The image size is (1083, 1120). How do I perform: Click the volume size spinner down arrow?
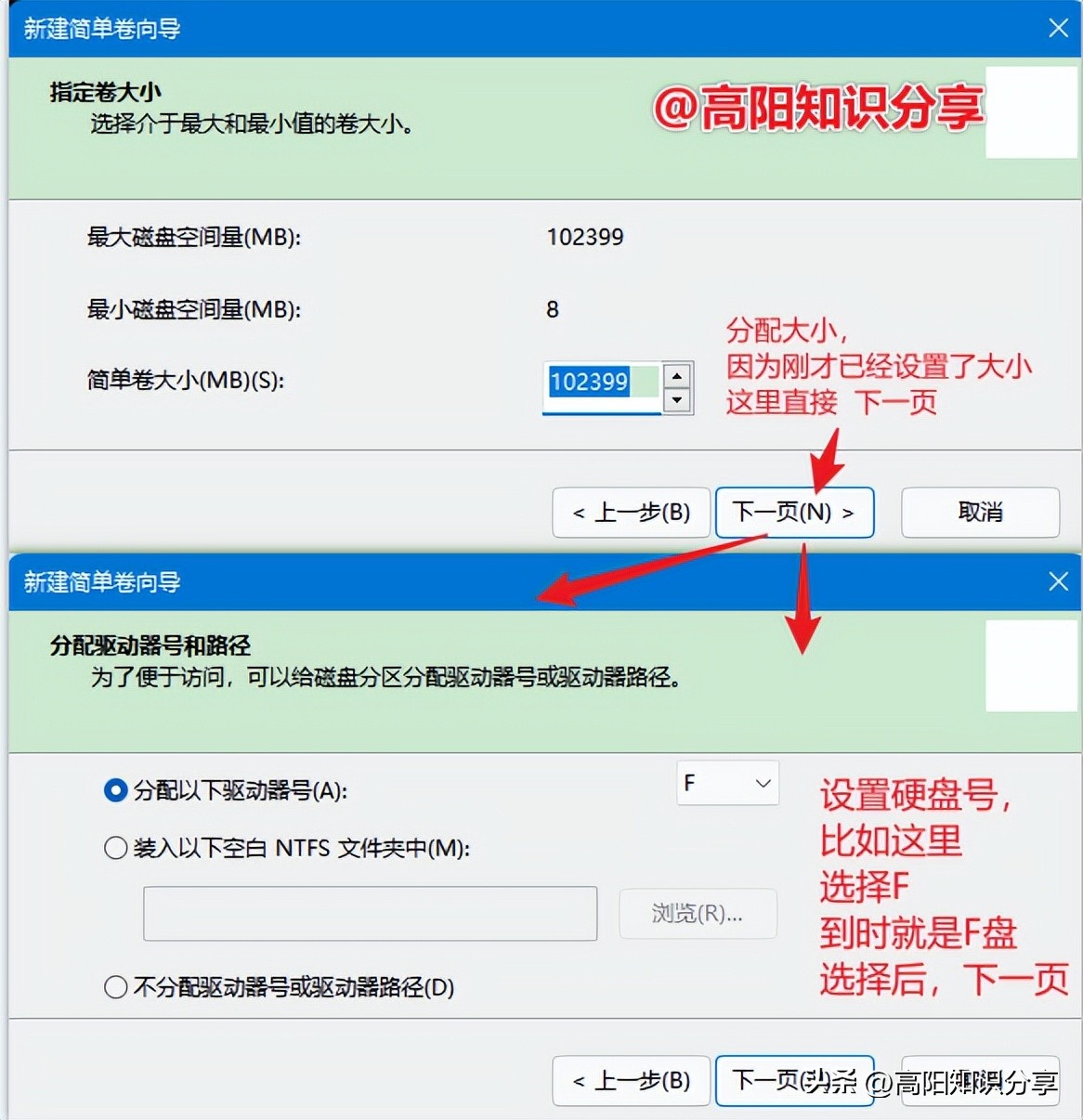click(679, 399)
